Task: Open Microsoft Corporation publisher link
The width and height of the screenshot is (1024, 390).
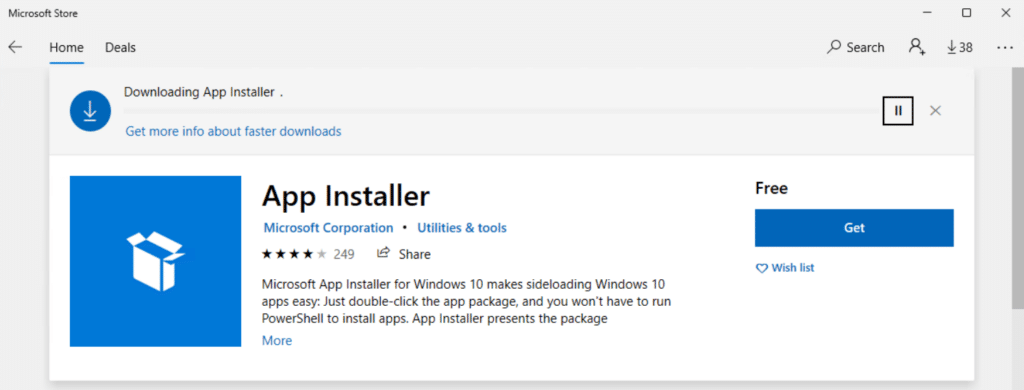Action: click(x=328, y=228)
